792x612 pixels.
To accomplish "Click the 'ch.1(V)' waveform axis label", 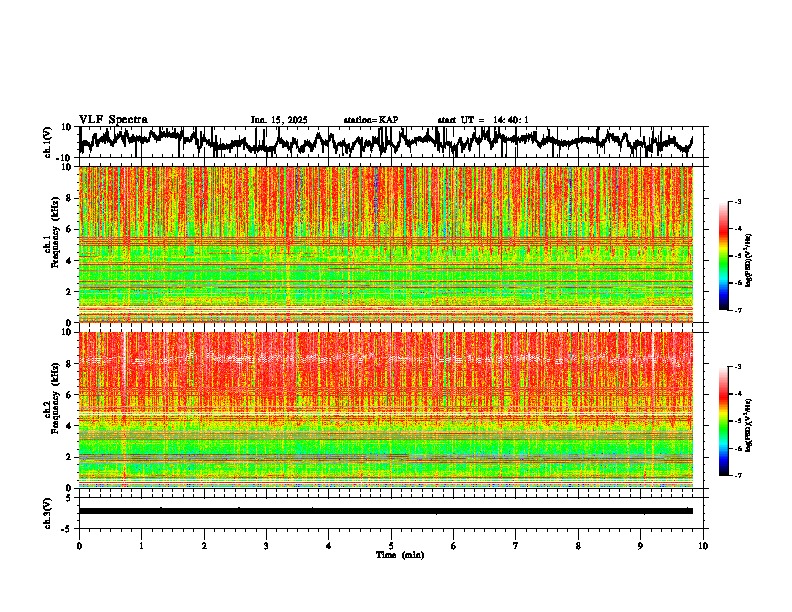I will pyautogui.click(x=48, y=142).
